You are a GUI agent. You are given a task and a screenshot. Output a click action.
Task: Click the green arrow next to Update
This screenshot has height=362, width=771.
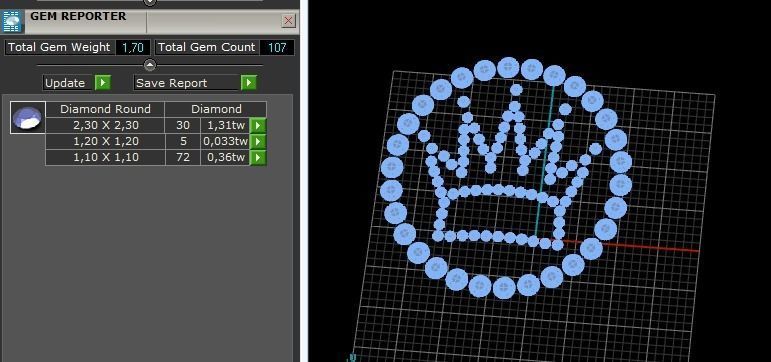(102, 83)
